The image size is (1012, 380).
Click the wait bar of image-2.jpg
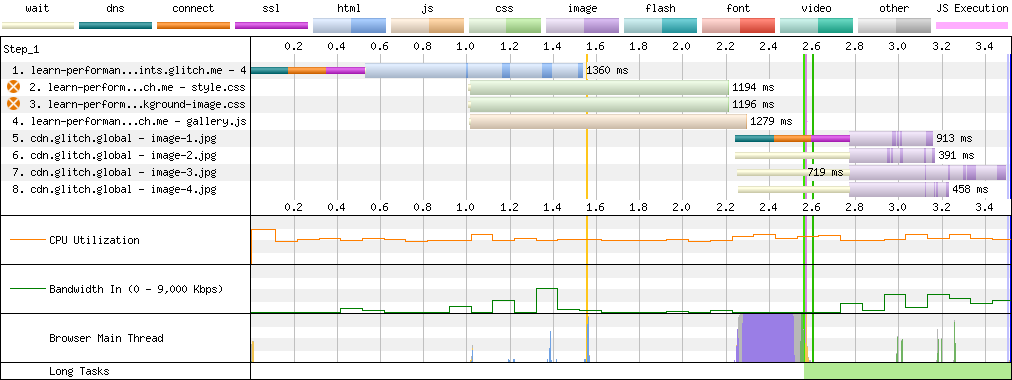792,155
